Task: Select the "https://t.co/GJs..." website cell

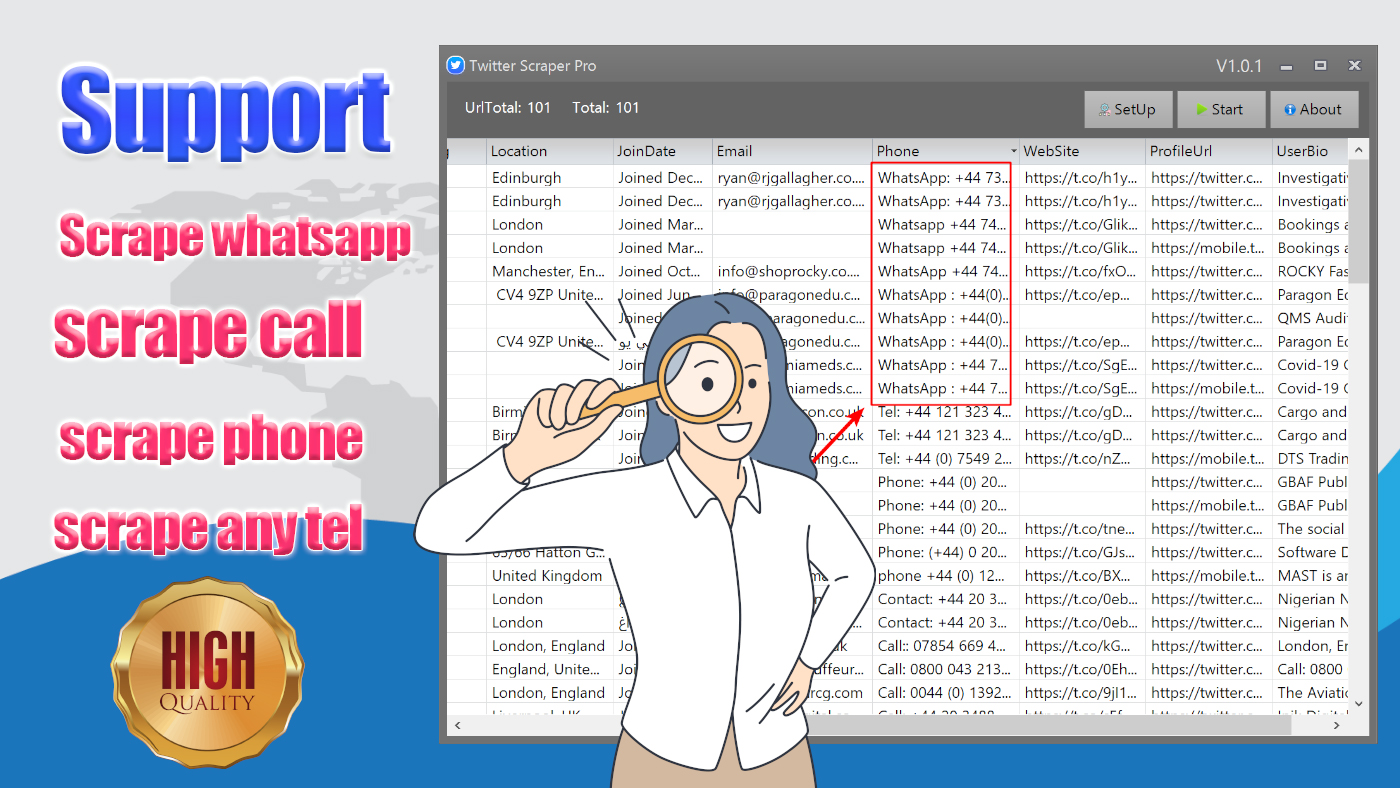Action: pos(1083,552)
